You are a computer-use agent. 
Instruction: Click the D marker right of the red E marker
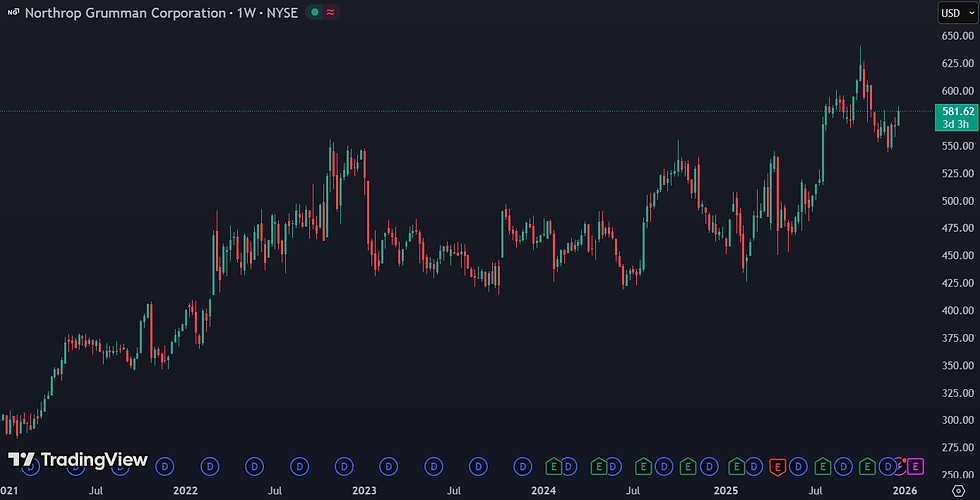point(798,466)
